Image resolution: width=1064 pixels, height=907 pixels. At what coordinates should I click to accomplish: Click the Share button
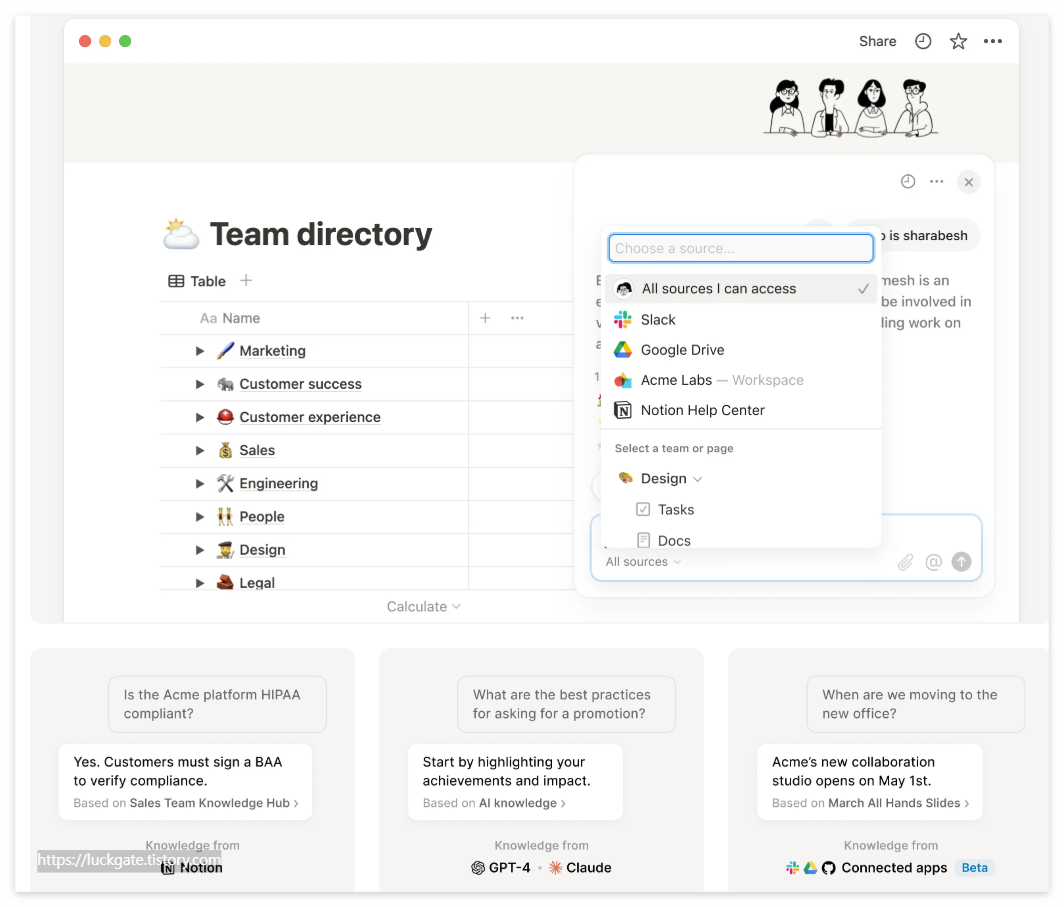coord(877,41)
